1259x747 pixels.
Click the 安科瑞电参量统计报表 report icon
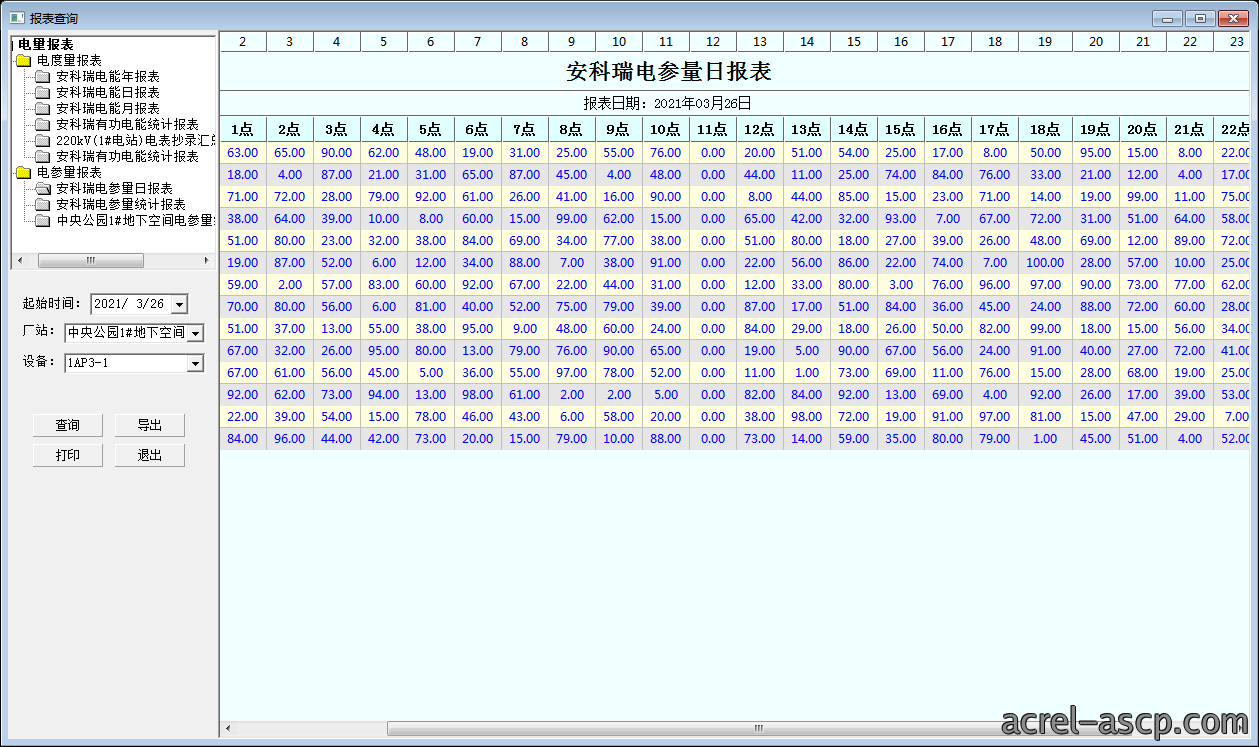pyautogui.click(x=42, y=205)
